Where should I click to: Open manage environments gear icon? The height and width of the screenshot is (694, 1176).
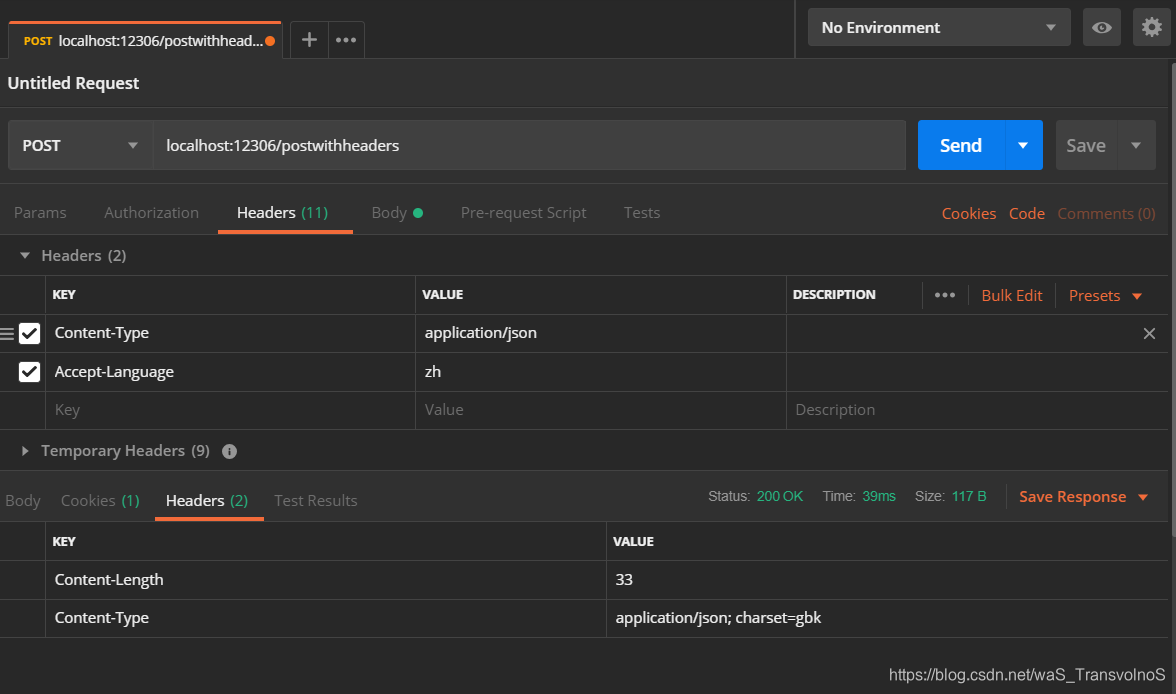tap(1151, 28)
